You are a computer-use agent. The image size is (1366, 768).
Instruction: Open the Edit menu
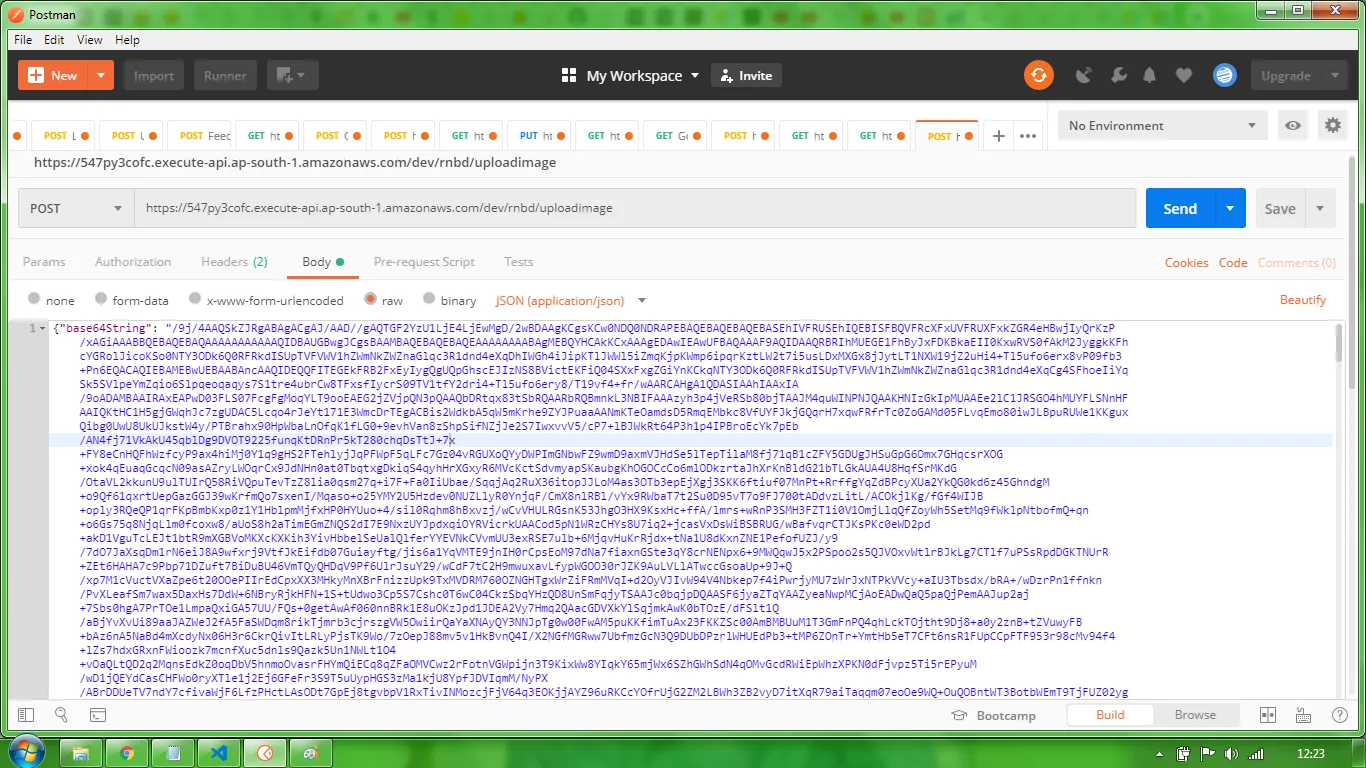[x=54, y=40]
